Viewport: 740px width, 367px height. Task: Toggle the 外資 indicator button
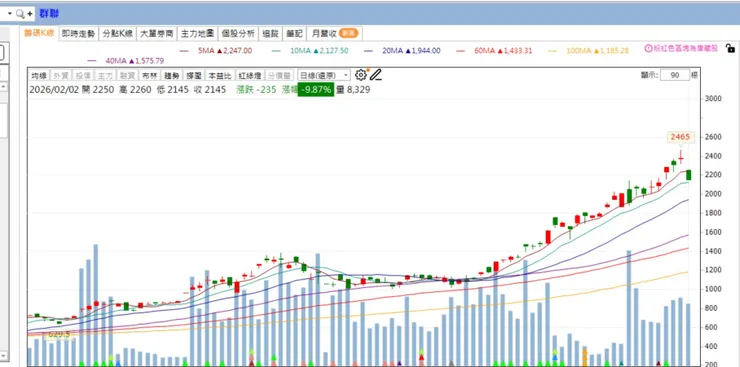click(60, 75)
